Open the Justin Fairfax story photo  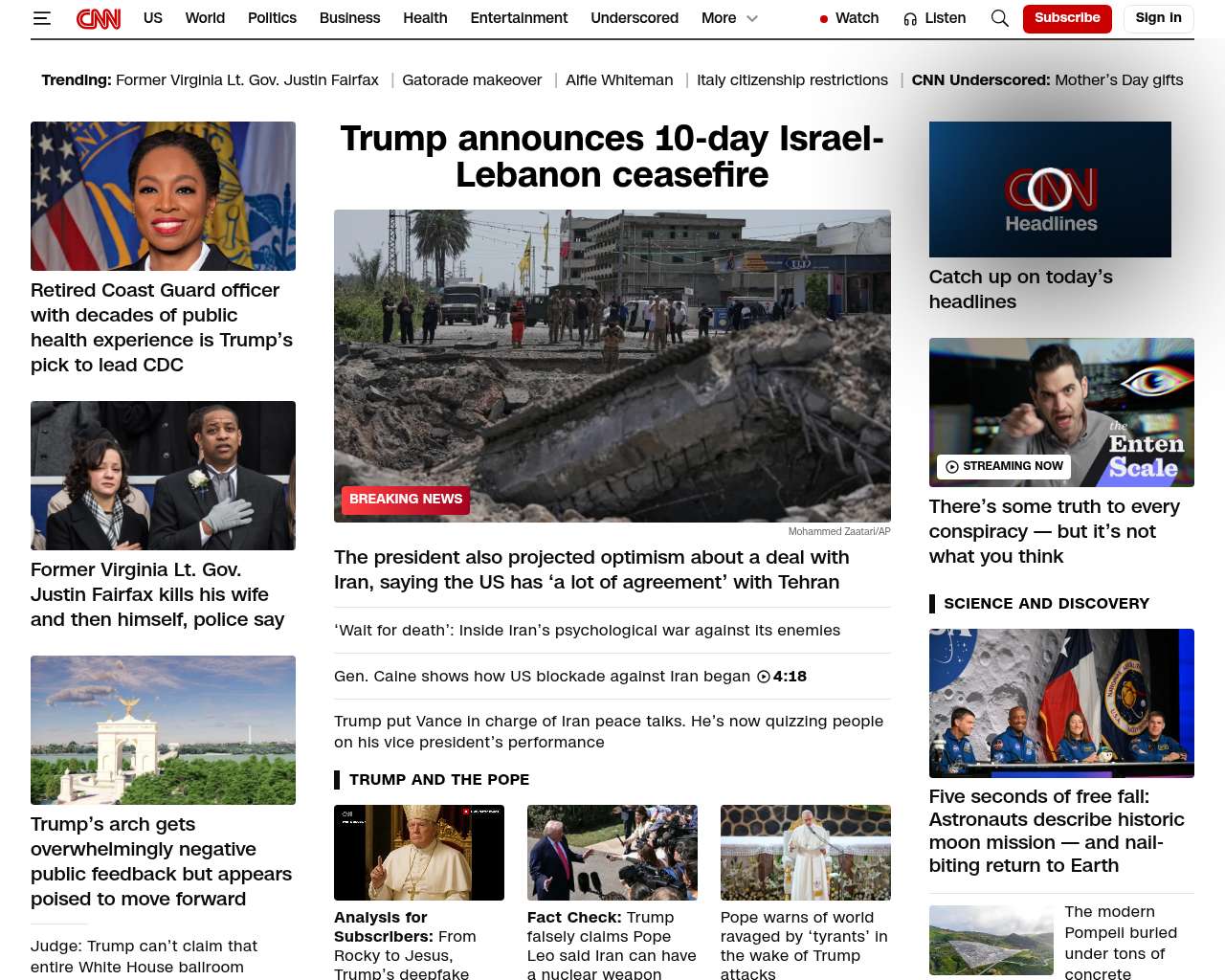click(x=163, y=476)
